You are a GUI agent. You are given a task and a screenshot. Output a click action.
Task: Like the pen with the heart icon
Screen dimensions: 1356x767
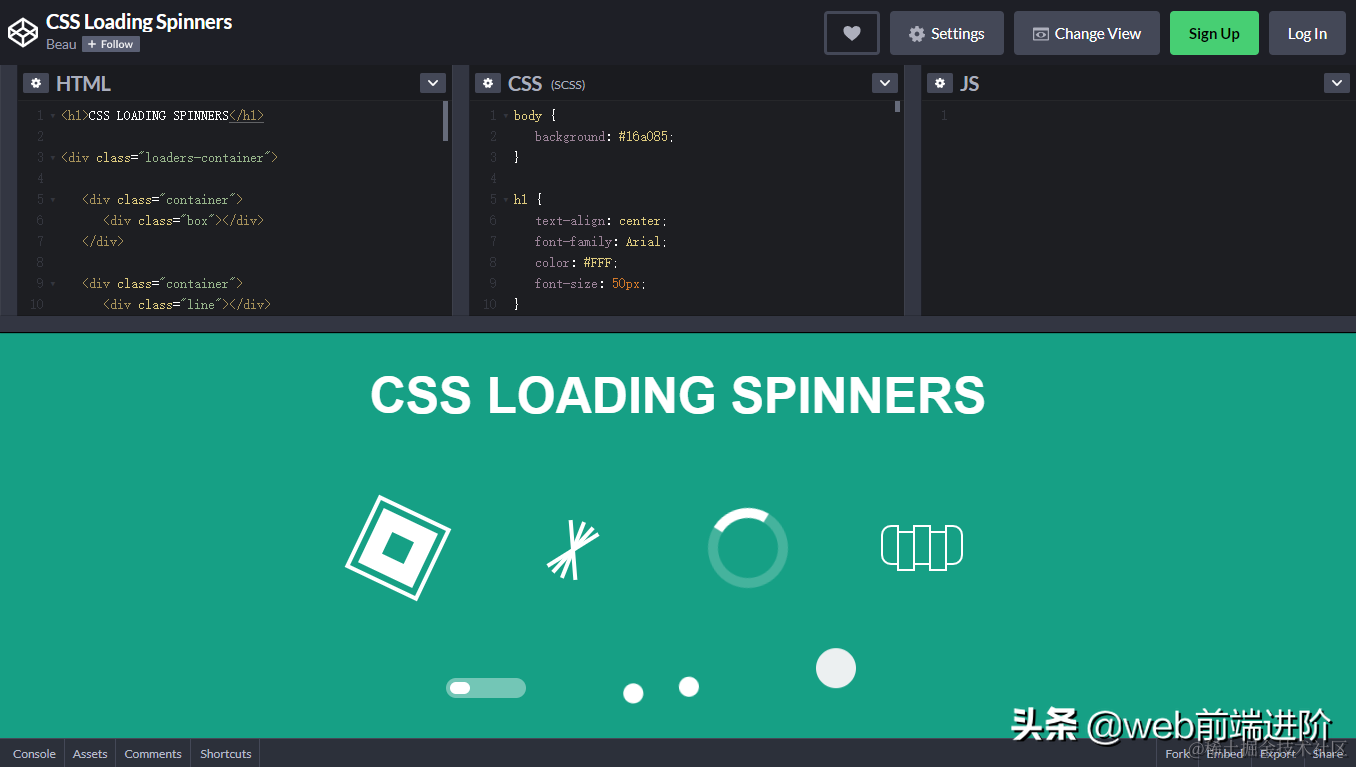(851, 33)
